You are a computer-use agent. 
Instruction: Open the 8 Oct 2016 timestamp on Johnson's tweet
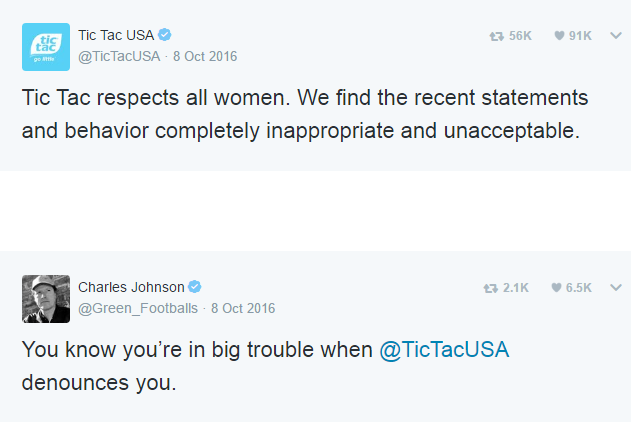point(242,308)
